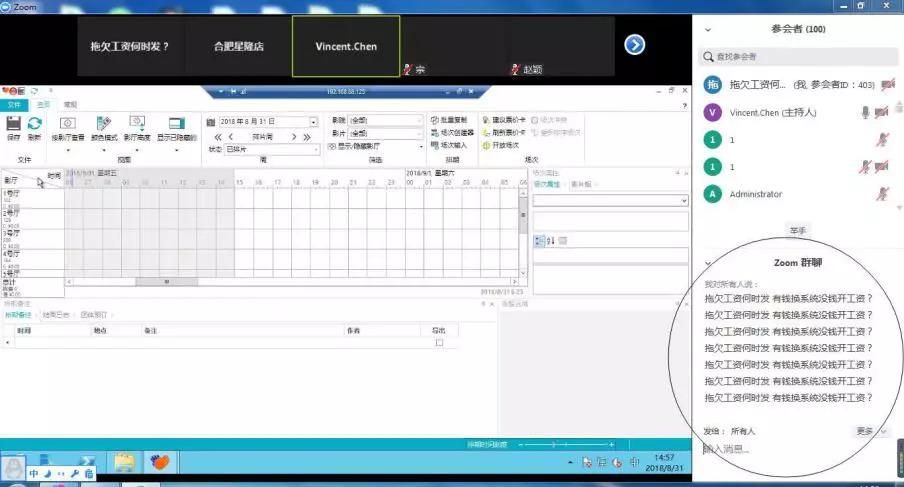Open the session properties combo box

pos(611,201)
